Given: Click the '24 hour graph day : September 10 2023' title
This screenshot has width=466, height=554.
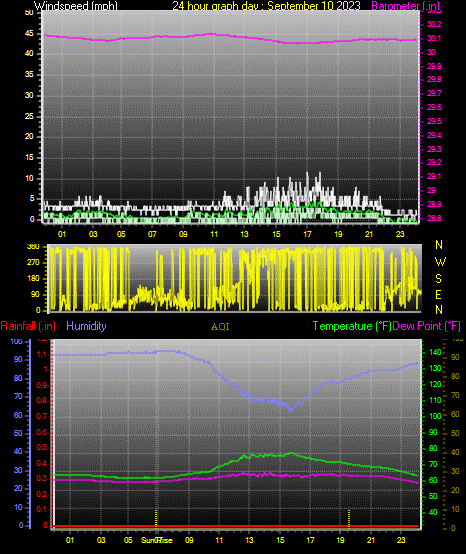Looking at the screenshot, I should point(266,6).
